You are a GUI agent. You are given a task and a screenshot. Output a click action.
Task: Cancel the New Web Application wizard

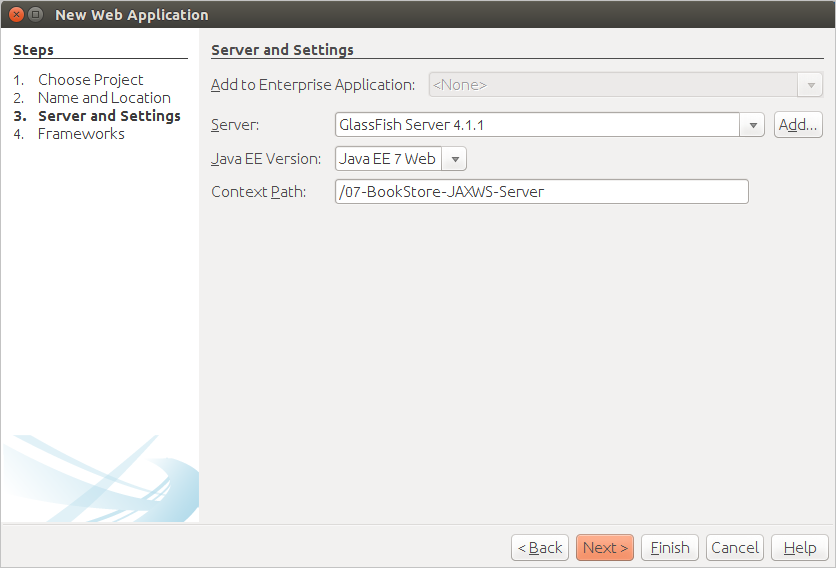(x=735, y=548)
